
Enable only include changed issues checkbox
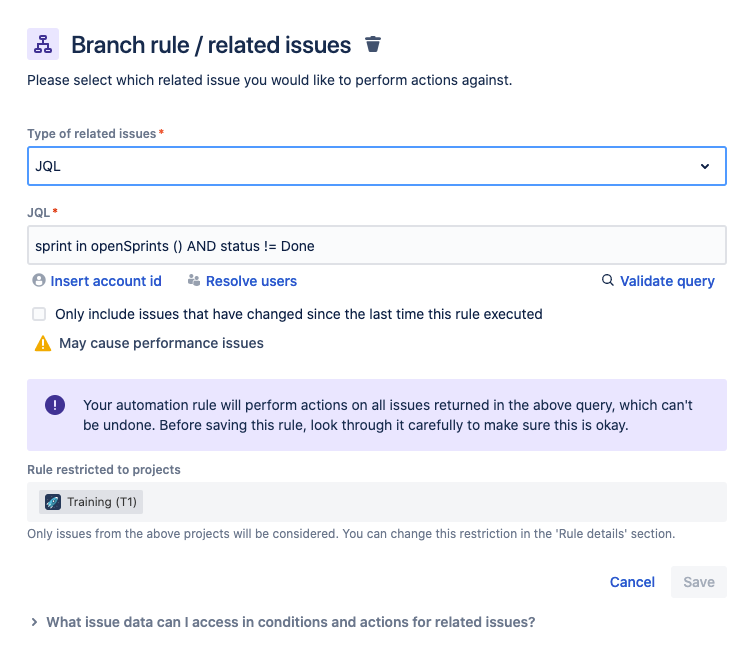(x=39, y=314)
